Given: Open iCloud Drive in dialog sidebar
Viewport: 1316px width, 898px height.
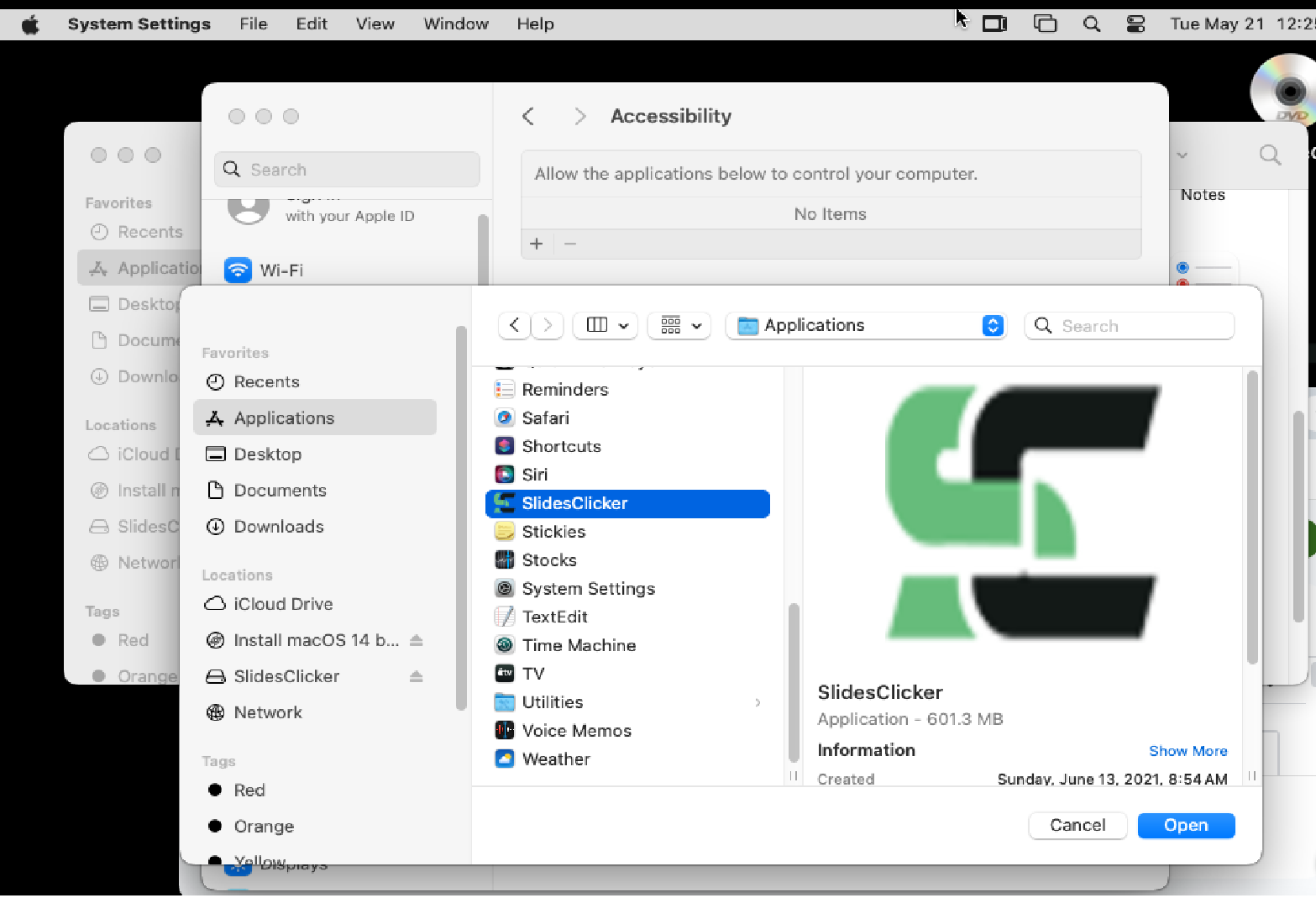Looking at the screenshot, I should click(x=315, y=604).
